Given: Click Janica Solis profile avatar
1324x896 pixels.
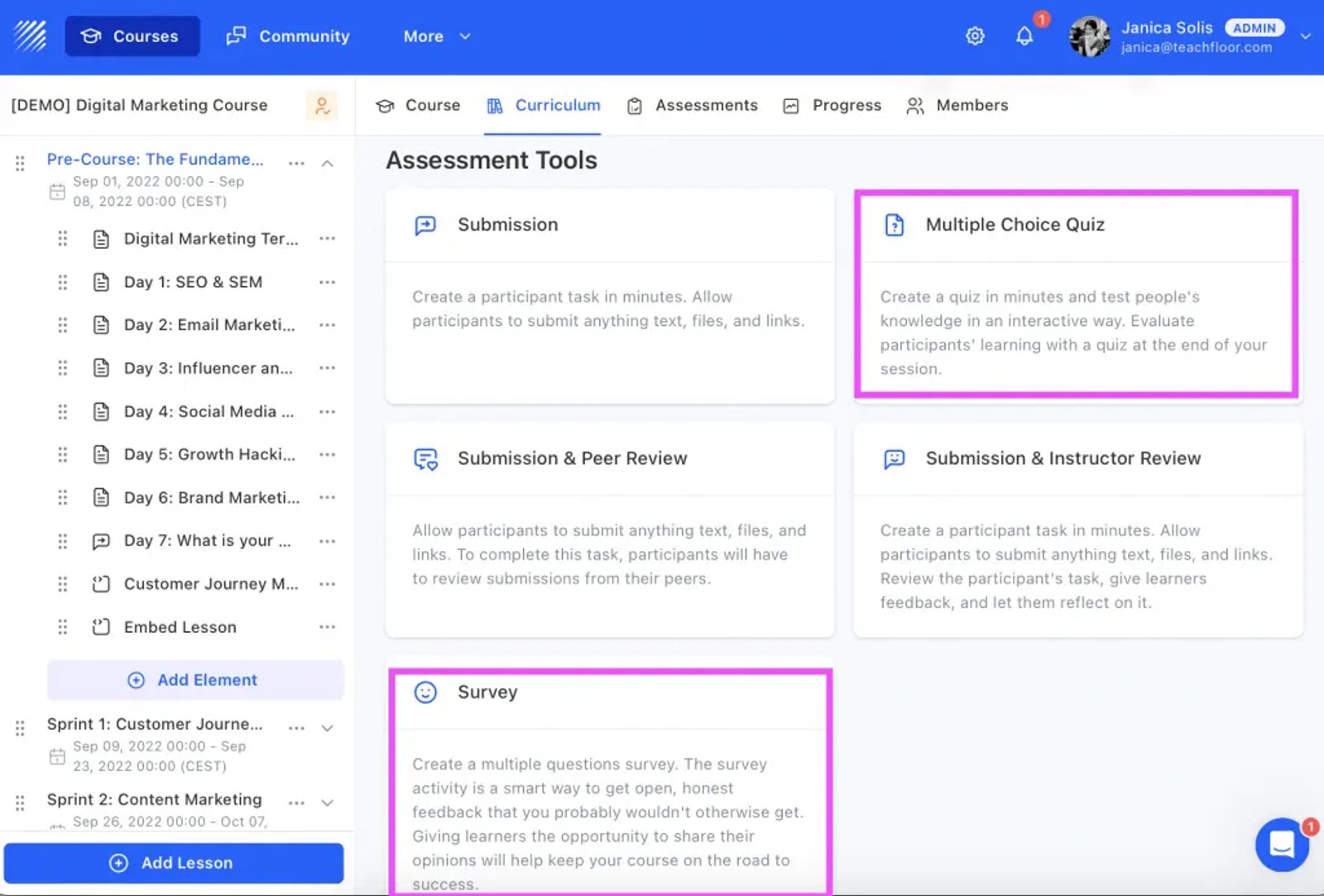Looking at the screenshot, I should click(x=1089, y=36).
